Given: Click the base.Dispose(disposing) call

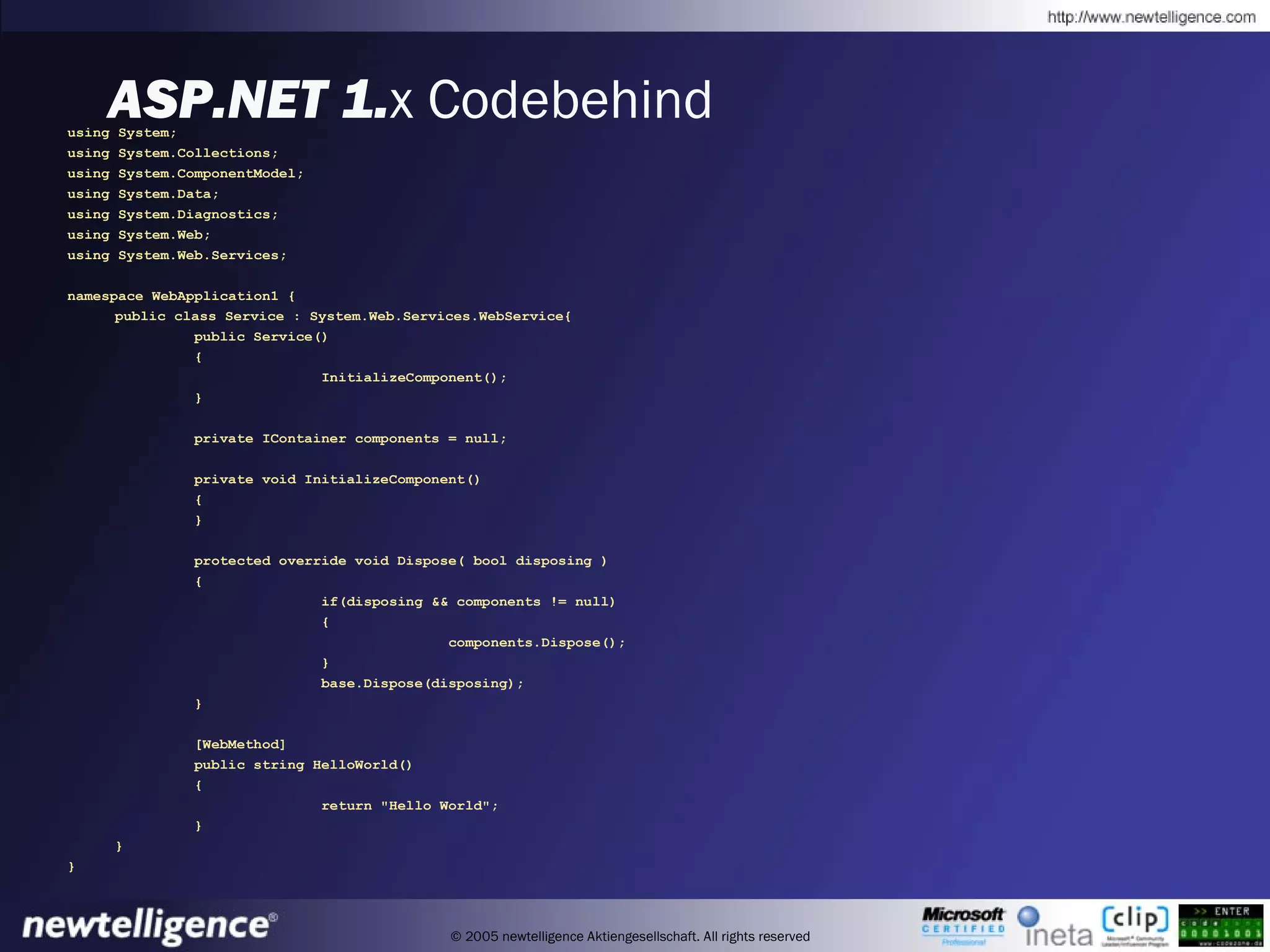Looking at the screenshot, I should [x=422, y=684].
